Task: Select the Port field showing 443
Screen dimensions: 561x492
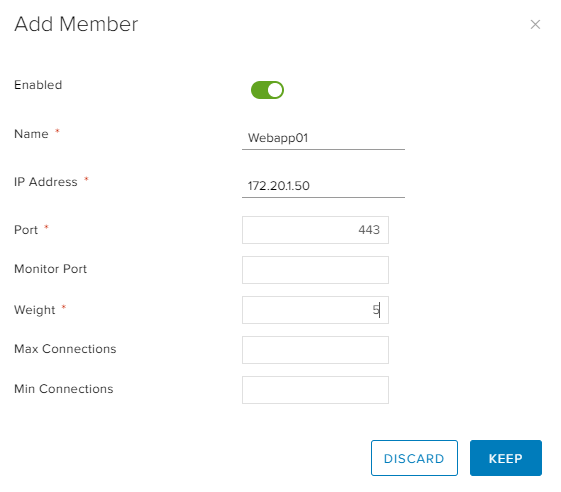Action: point(315,230)
